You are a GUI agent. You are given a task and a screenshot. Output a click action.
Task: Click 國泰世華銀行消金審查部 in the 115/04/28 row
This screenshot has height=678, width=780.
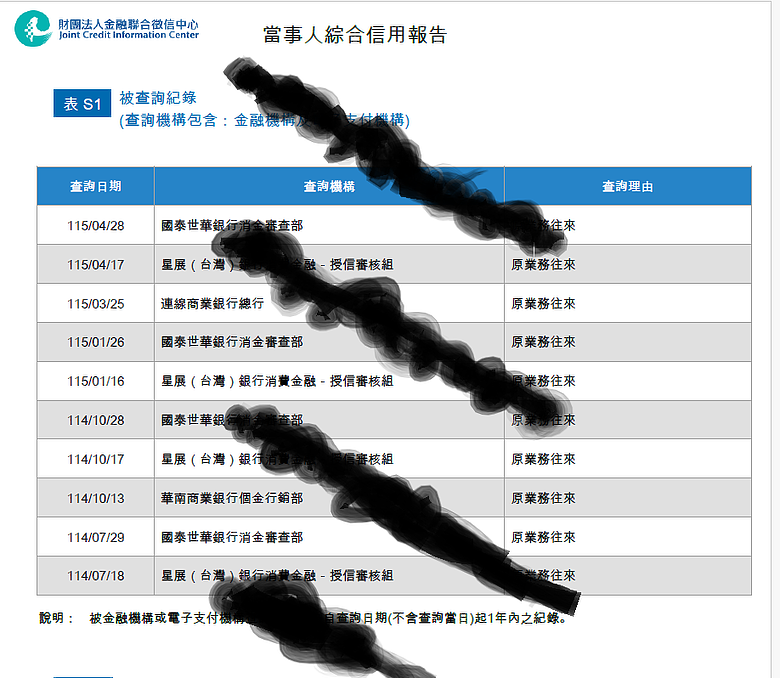click(232, 226)
